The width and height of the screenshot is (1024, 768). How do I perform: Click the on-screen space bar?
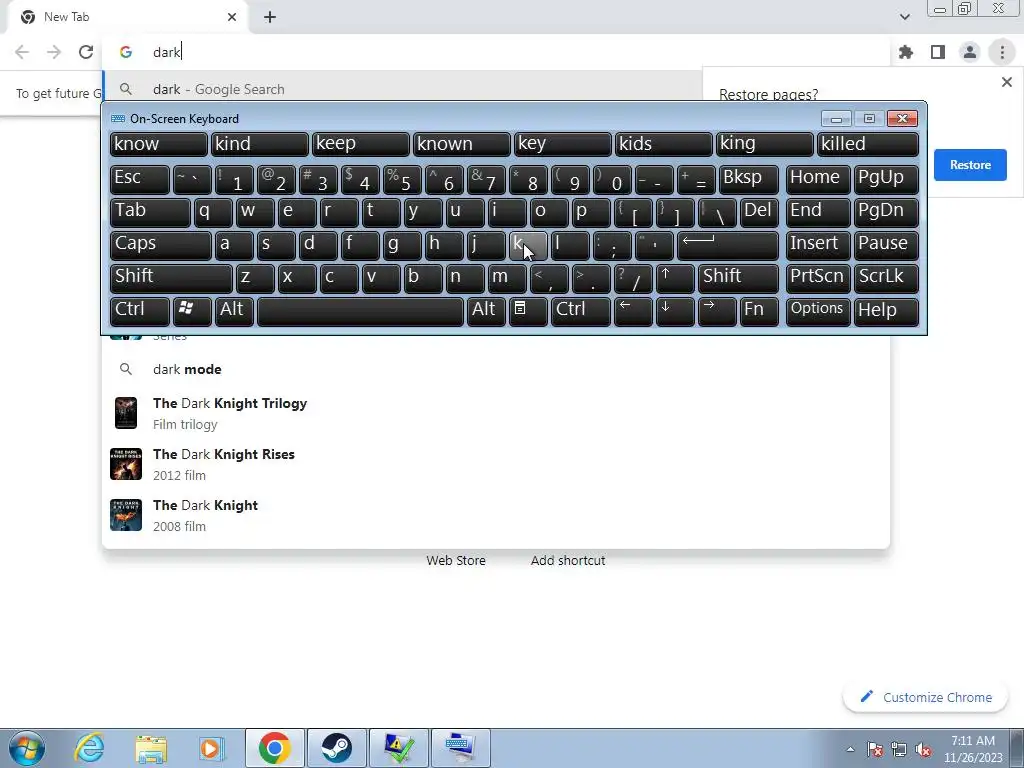[360, 312]
